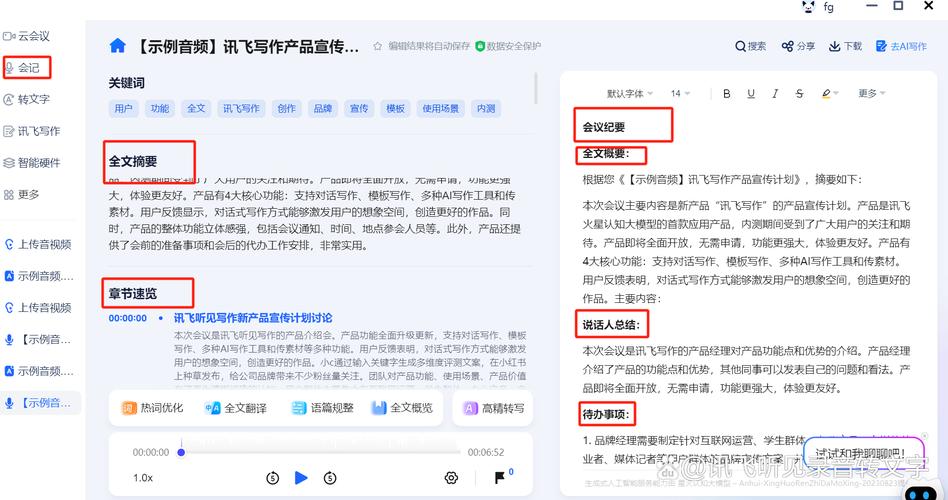The width and height of the screenshot is (948, 500).
Task: Open font size 14 dropdown
Action: click(680, 94)
